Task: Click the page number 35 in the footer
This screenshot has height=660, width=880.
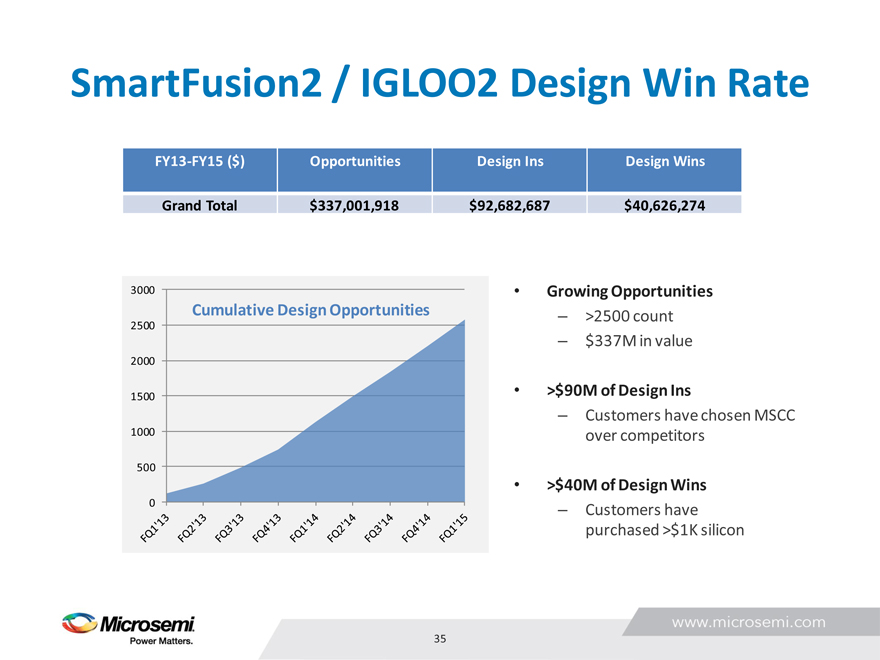Action: [440, 638]
